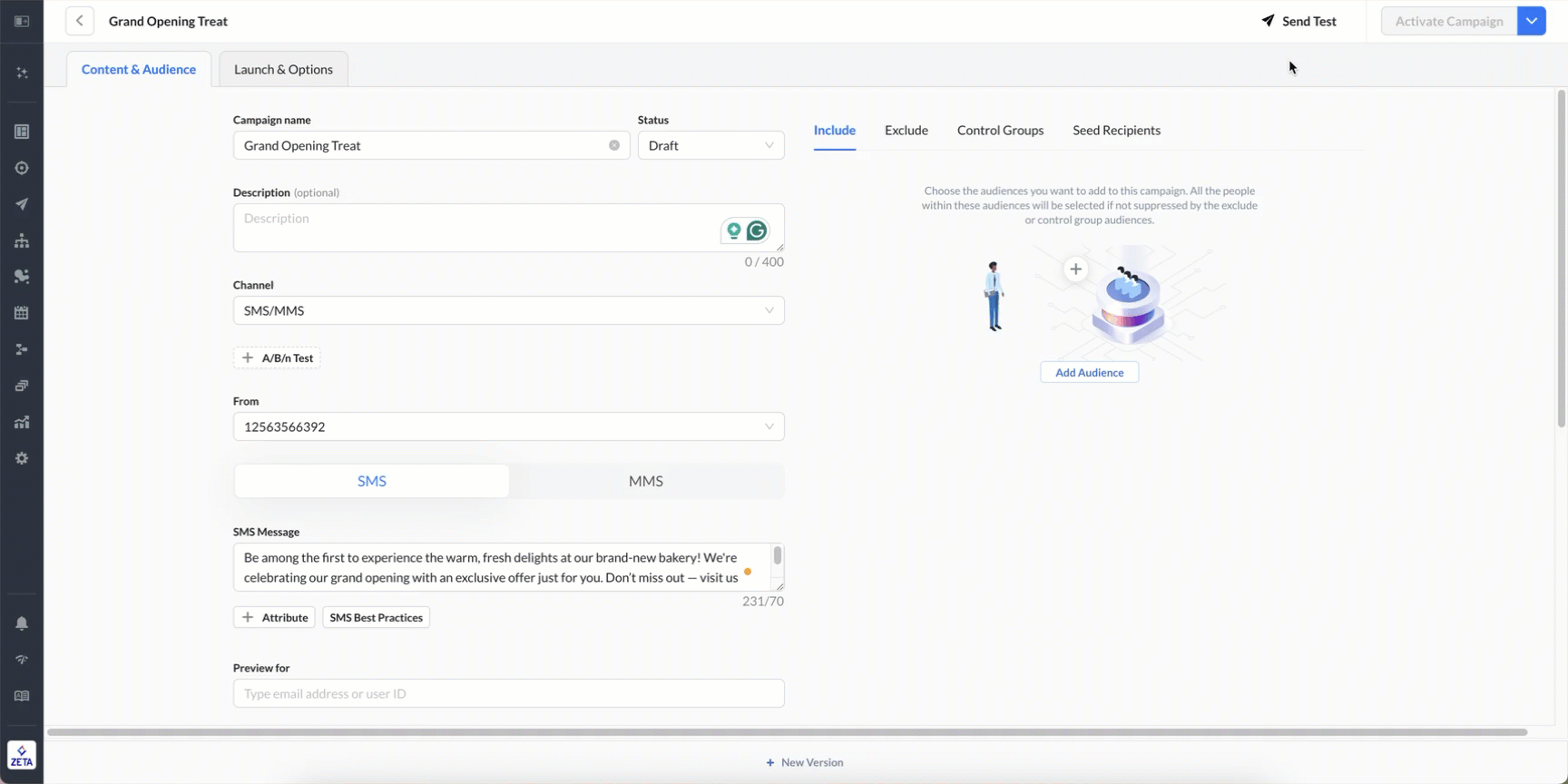
Task: Click the SMS Best Practices button
Action: point(376,617)
